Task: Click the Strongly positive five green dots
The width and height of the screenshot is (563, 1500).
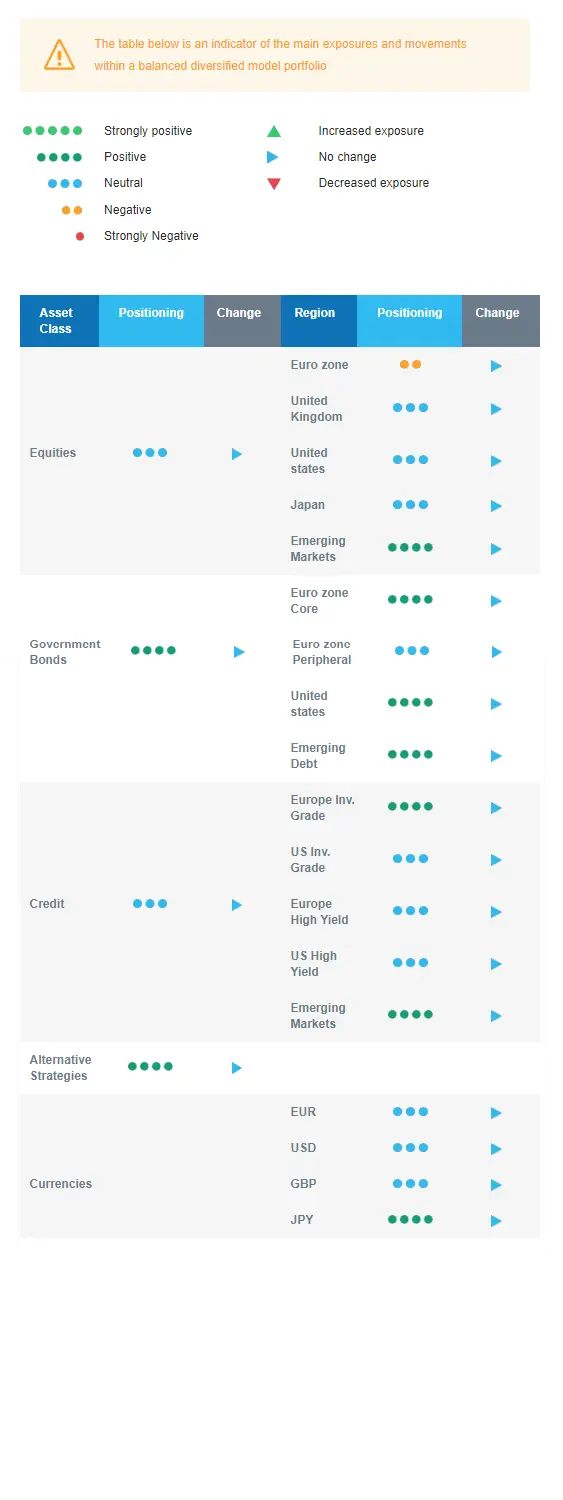Action: coord(53,131)
